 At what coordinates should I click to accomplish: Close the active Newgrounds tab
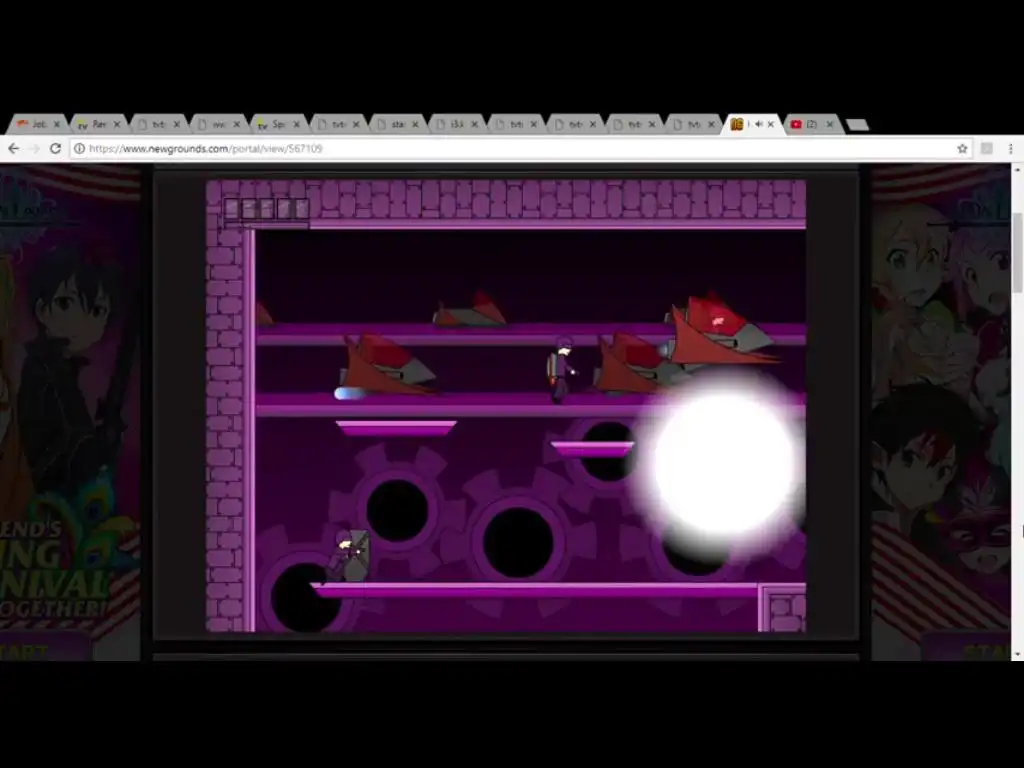[x=771, y=124]
